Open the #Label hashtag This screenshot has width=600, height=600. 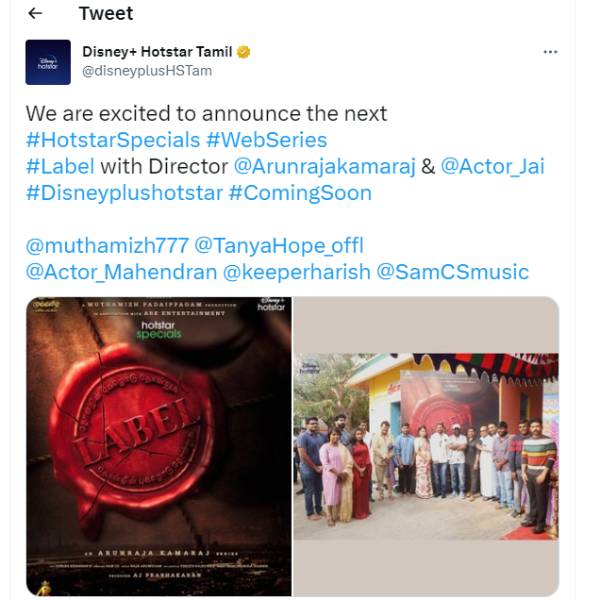pos(60,166)
